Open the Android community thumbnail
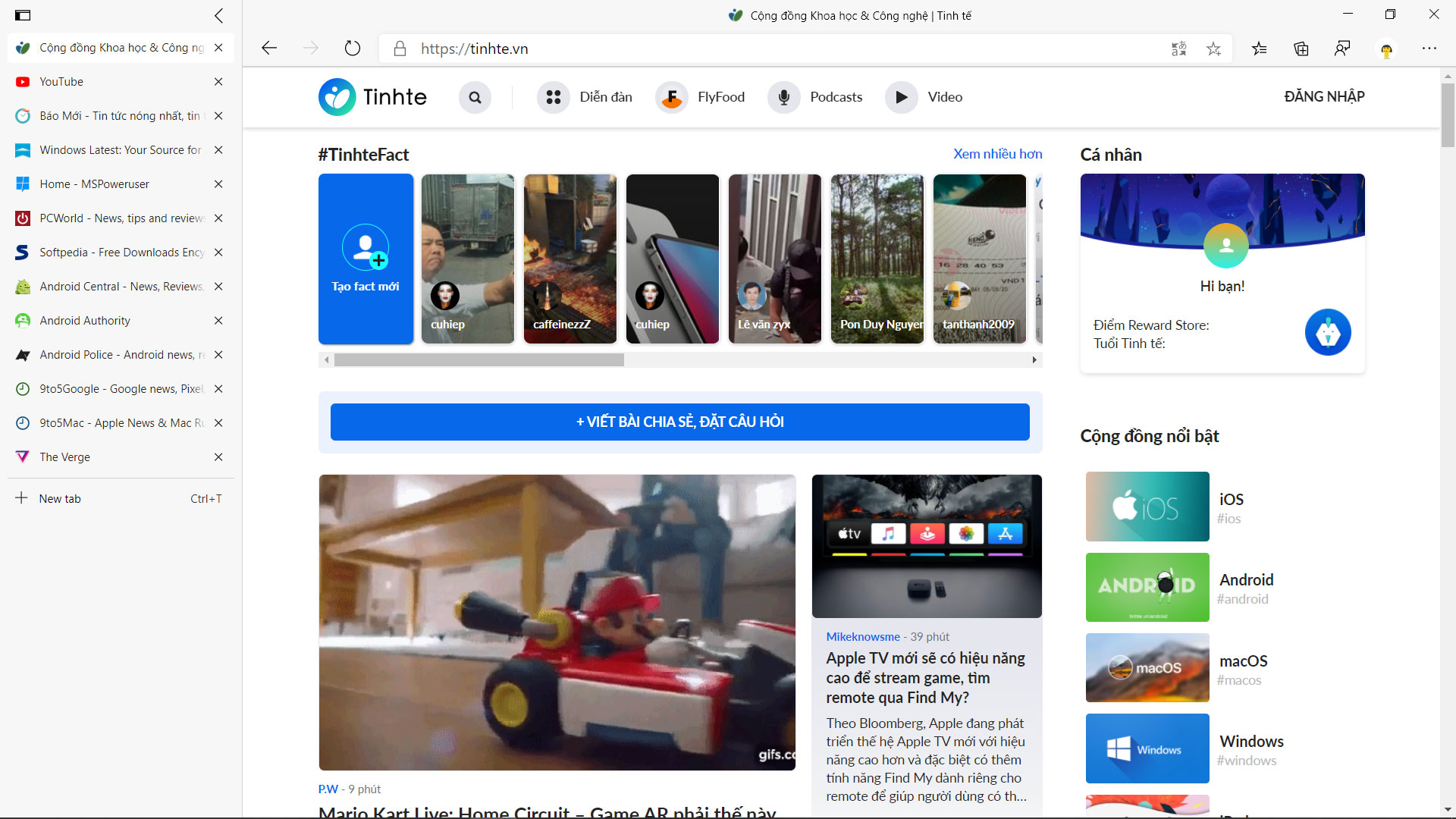The image size is (1456, 819). tap(1147, 588)
